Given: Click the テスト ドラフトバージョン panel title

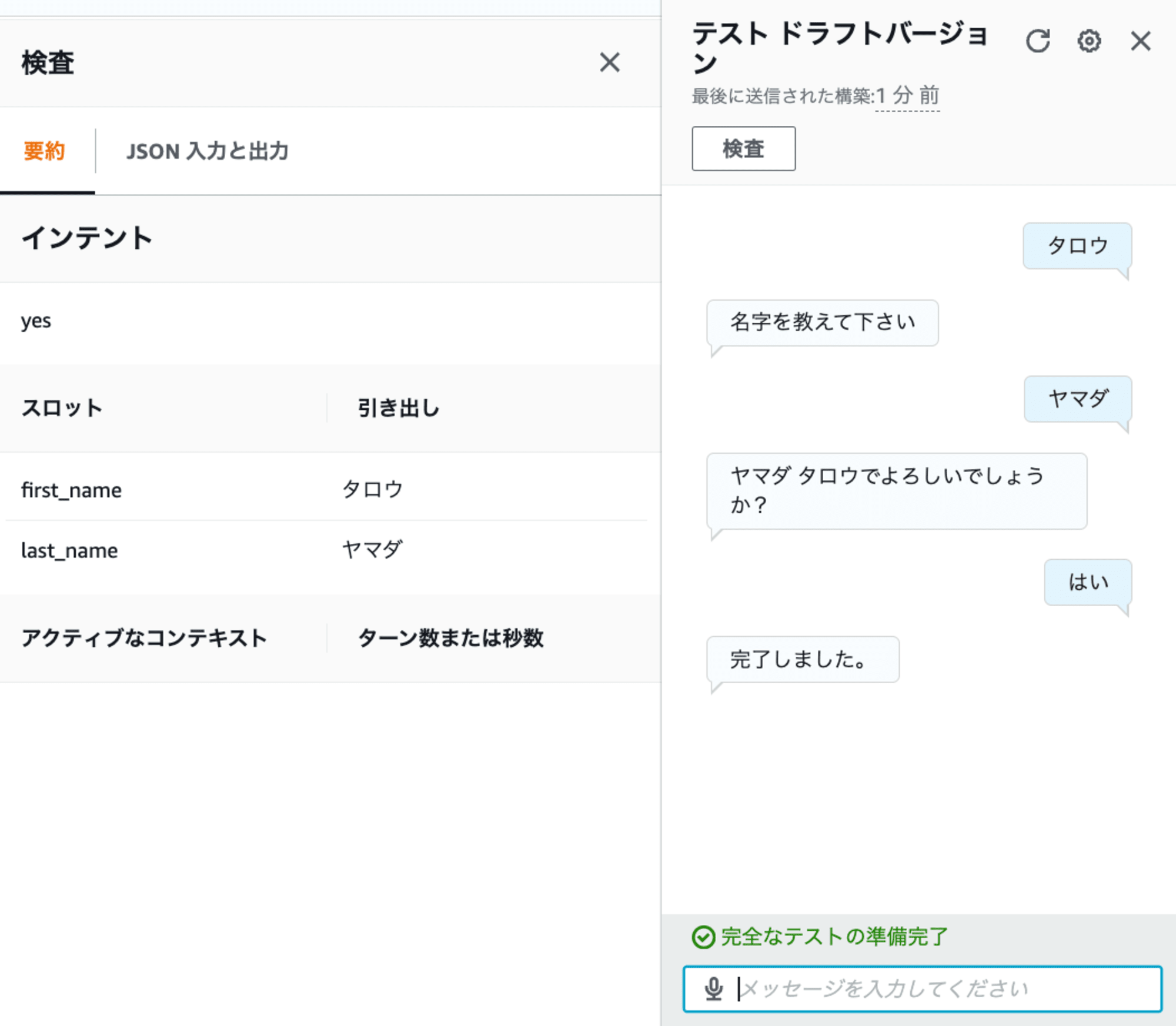Looking at the screenshot, I should click(841, 48).
